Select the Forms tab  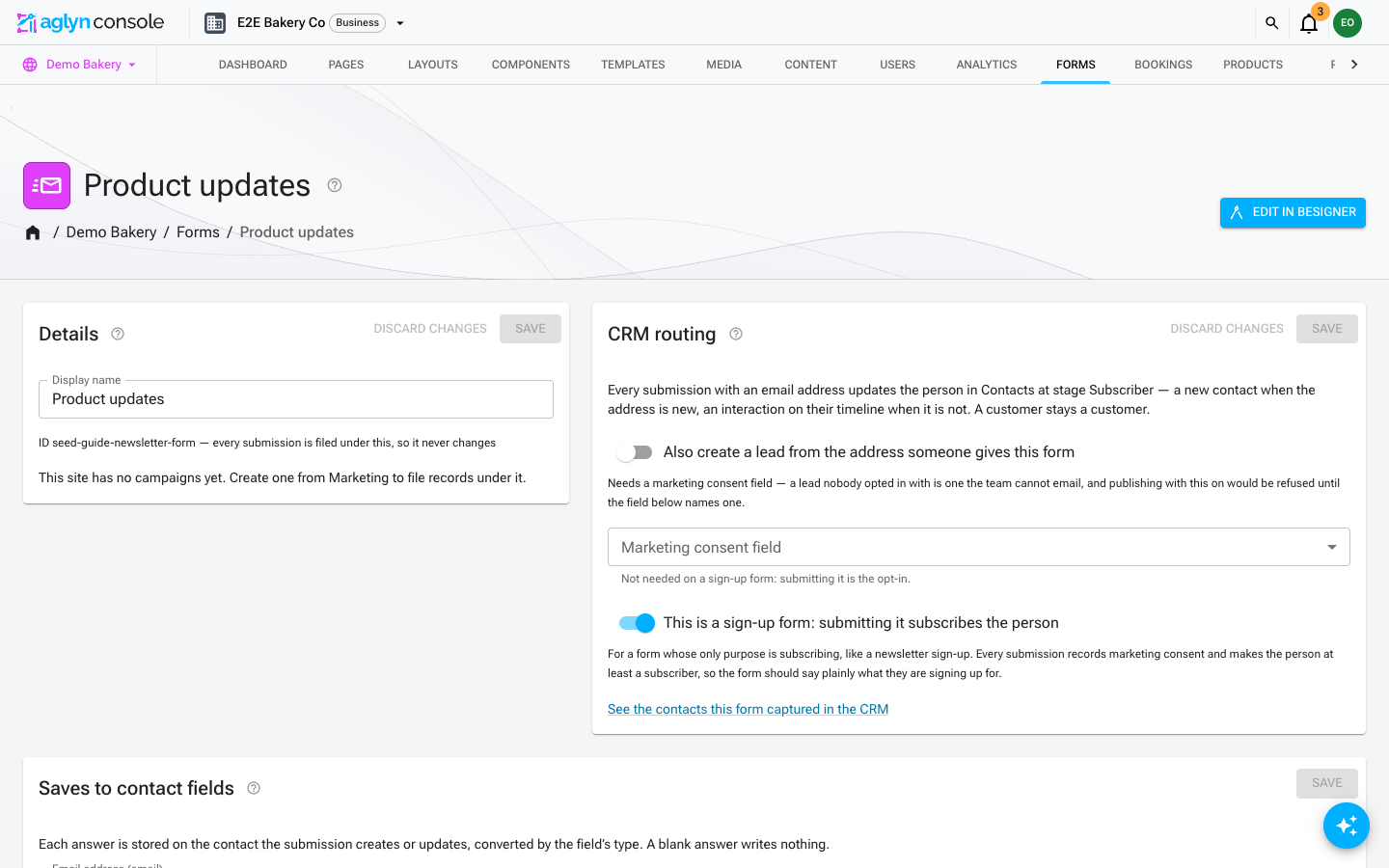(x=1076, y=65)
